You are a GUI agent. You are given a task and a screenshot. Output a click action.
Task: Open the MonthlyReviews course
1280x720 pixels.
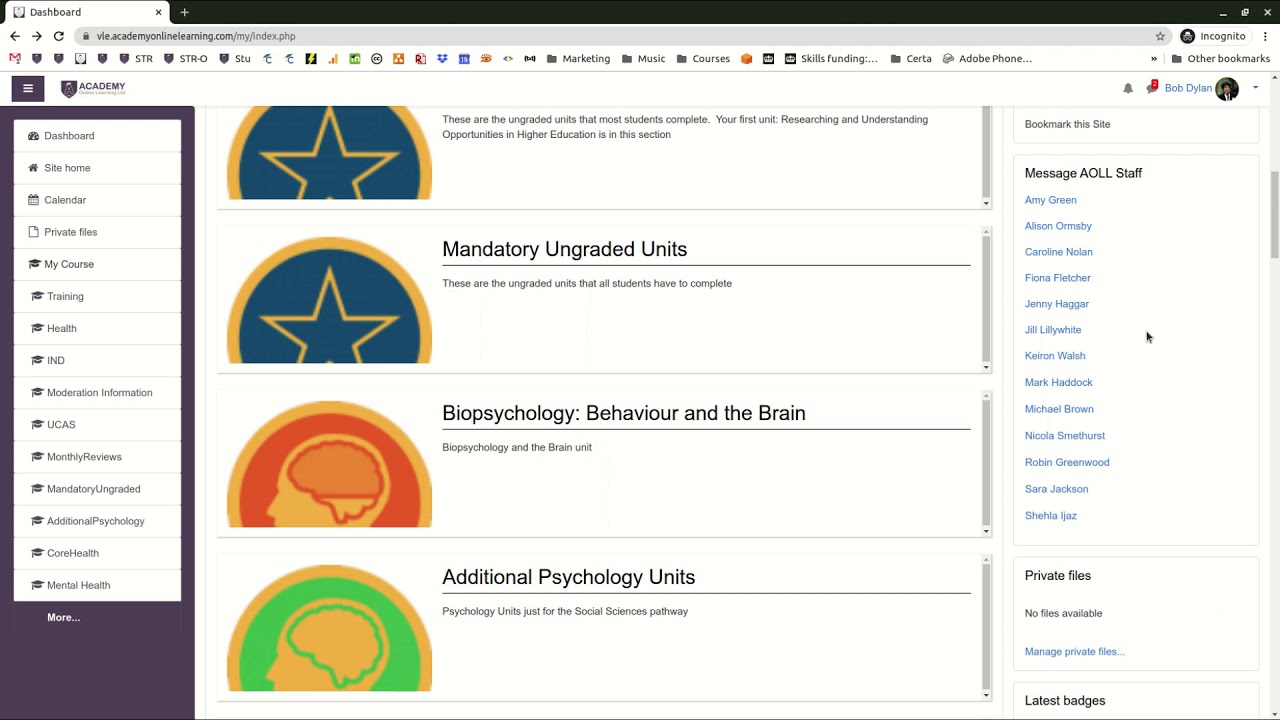click(x=97, y=457)
